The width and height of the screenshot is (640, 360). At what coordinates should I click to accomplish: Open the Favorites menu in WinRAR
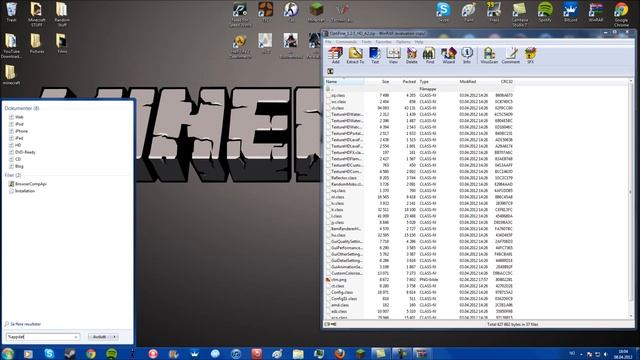383,42
